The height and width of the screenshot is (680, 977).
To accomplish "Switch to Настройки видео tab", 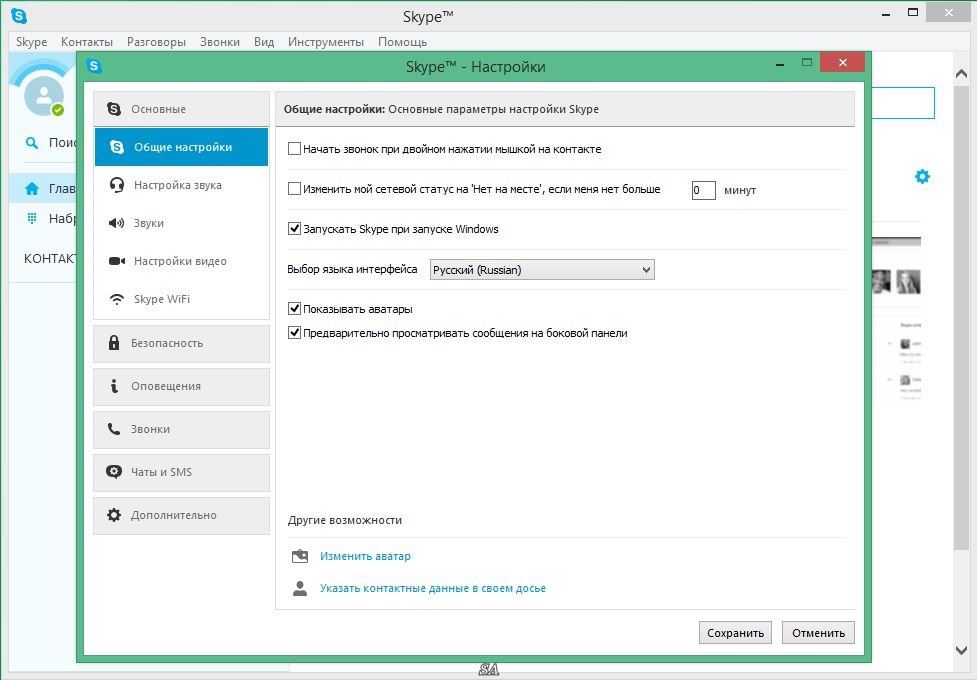I will (181, 261).
